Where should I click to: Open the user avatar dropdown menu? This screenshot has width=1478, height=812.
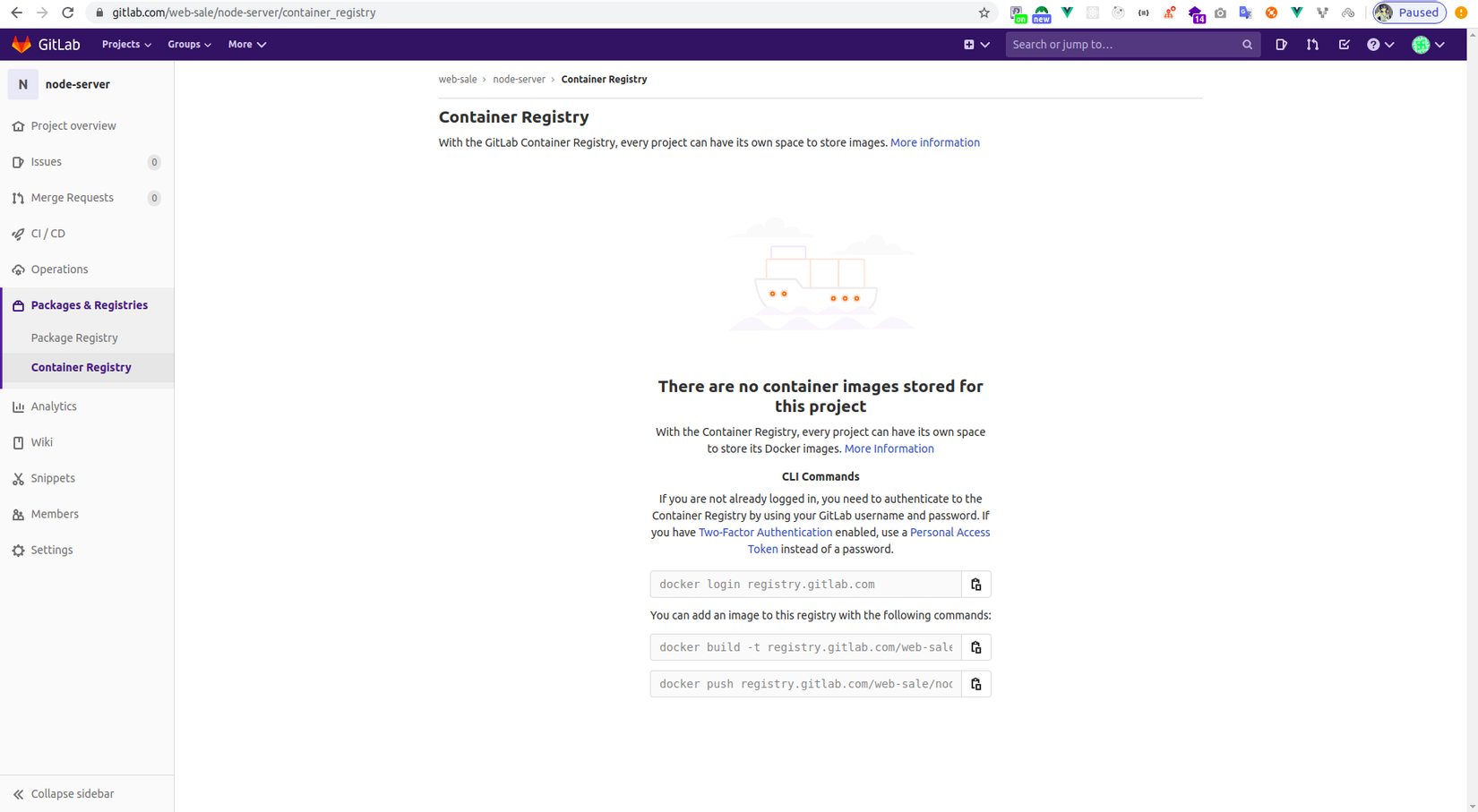pyautogui.click(x=1428, y=45)
